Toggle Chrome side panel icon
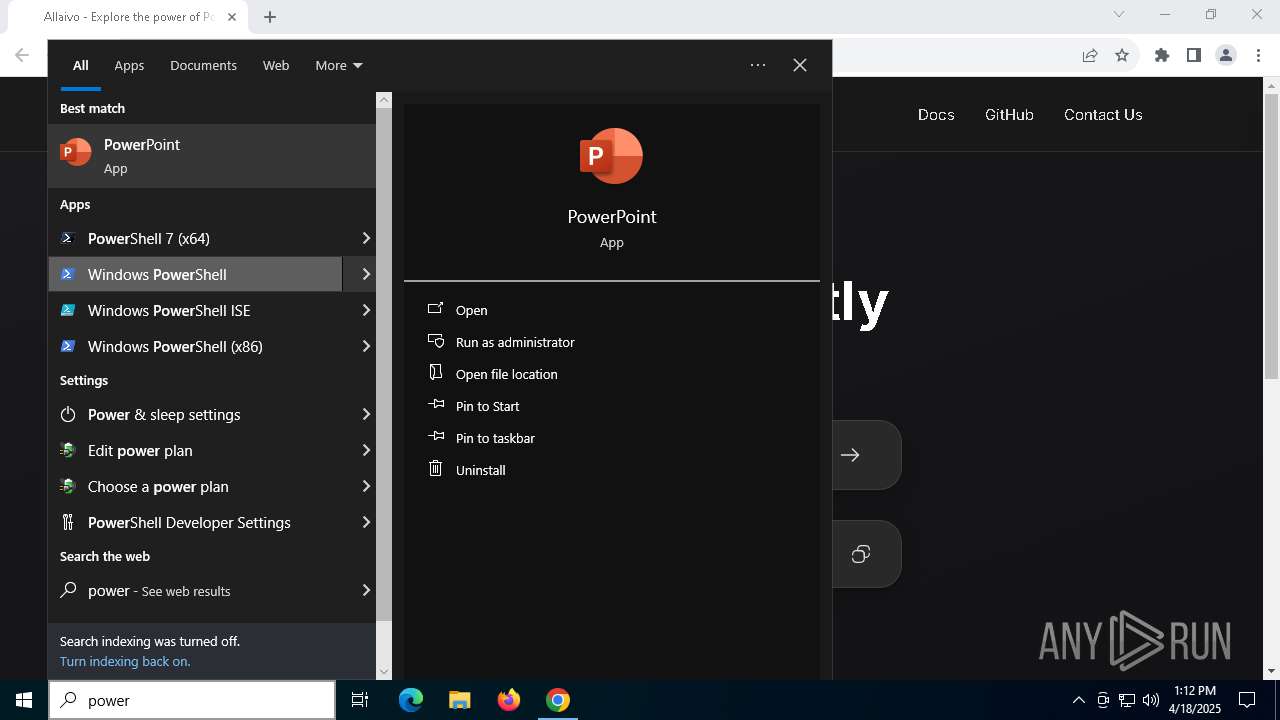1280x720 pixels. pyautogui.click(x=1194, y=55)
